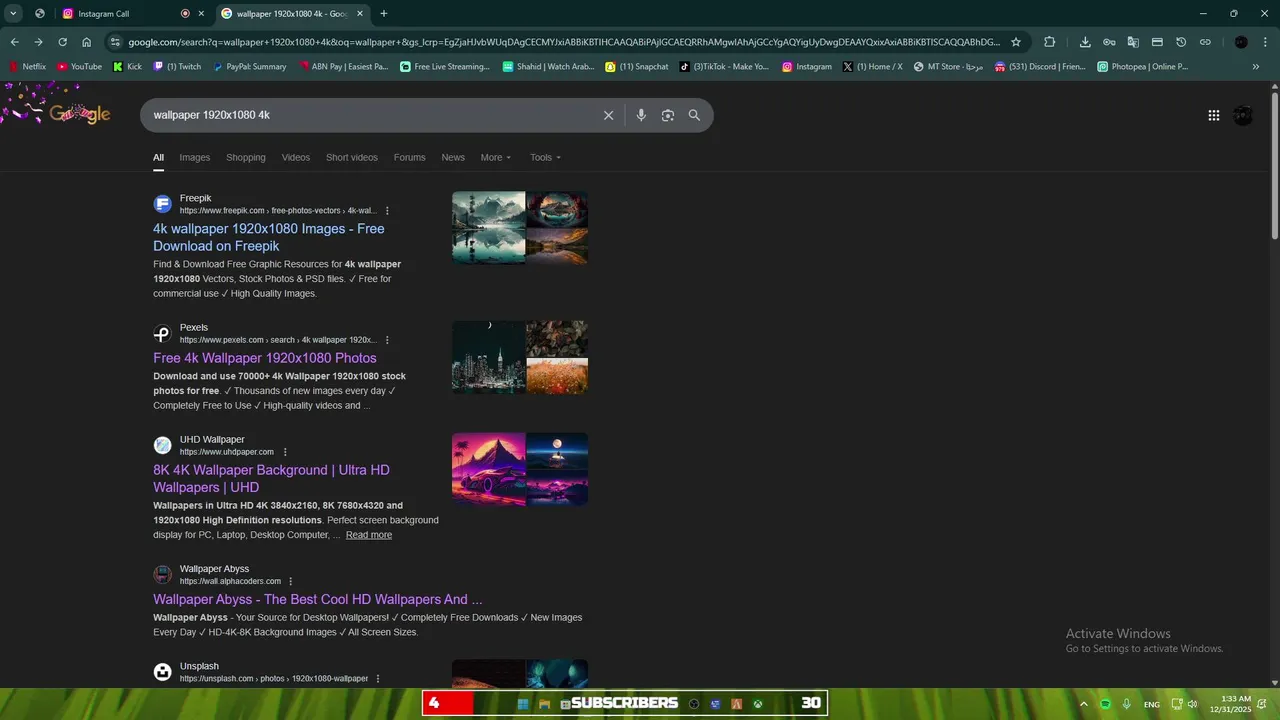
Task: Open more options for Freepik result
Action: 387,211
